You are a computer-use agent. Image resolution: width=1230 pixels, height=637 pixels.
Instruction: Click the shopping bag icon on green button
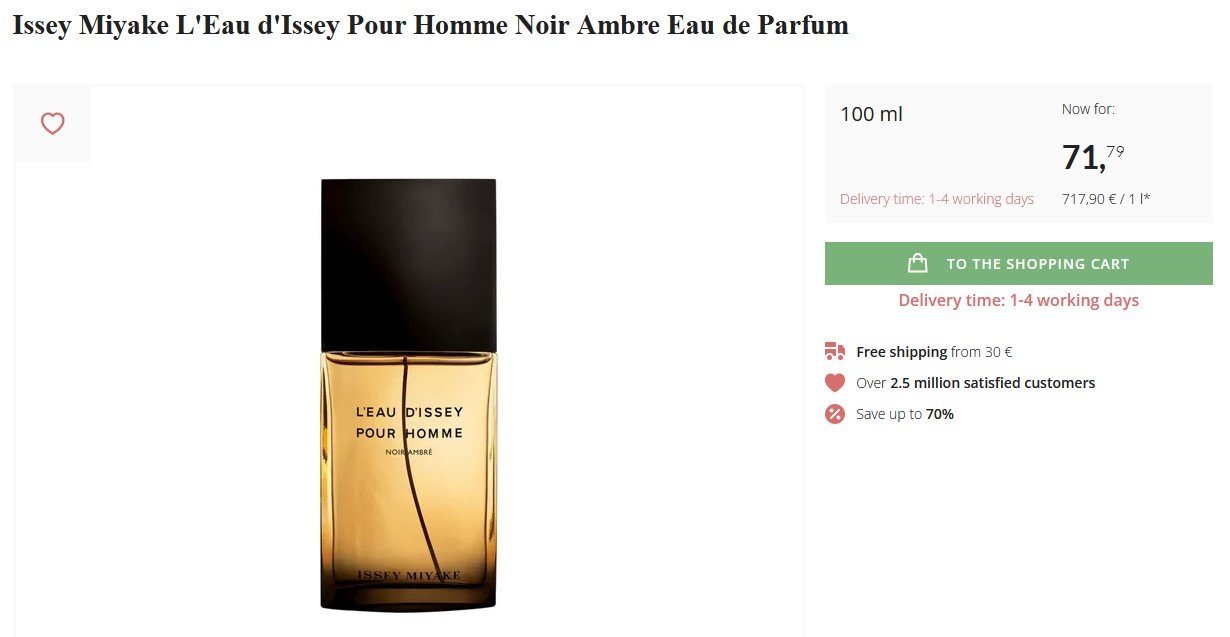(x=917, y=263)
